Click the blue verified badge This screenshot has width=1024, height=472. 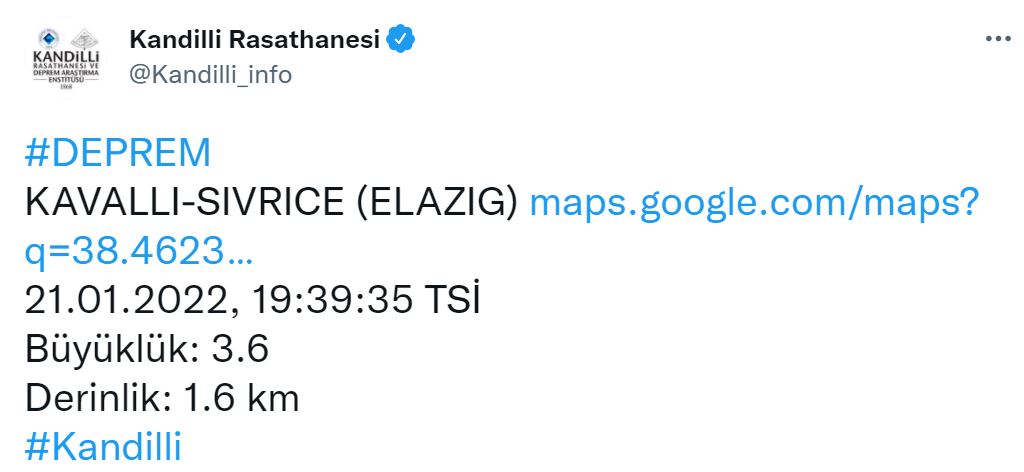coord(401,40)
